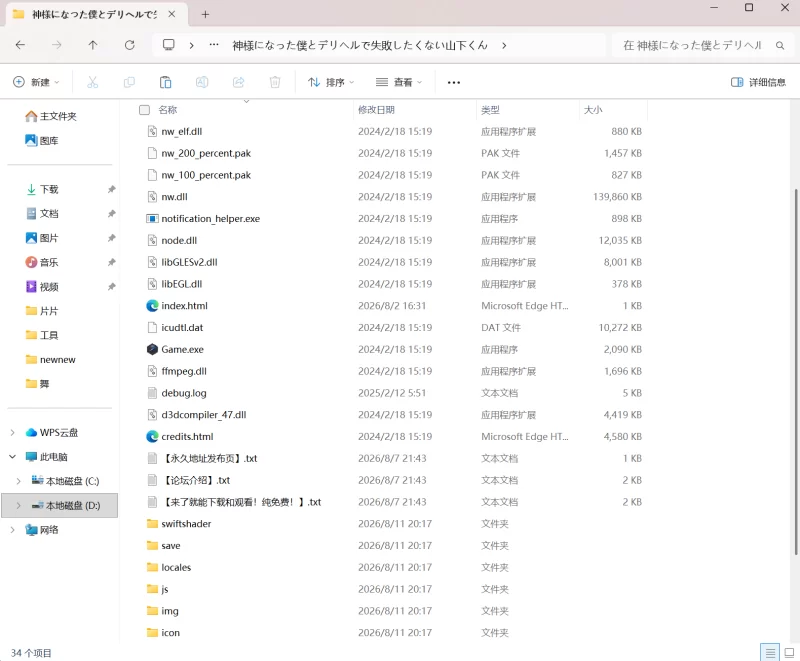Go up one folder level

92,45
